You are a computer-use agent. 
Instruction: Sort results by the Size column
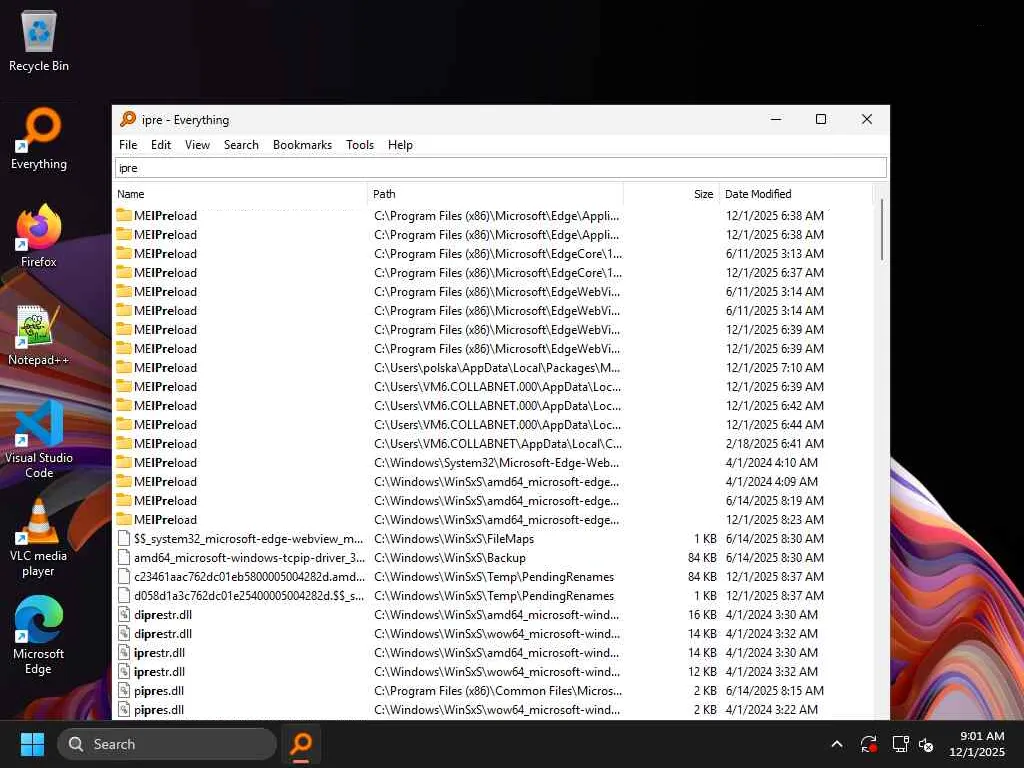tap(671, 194)
